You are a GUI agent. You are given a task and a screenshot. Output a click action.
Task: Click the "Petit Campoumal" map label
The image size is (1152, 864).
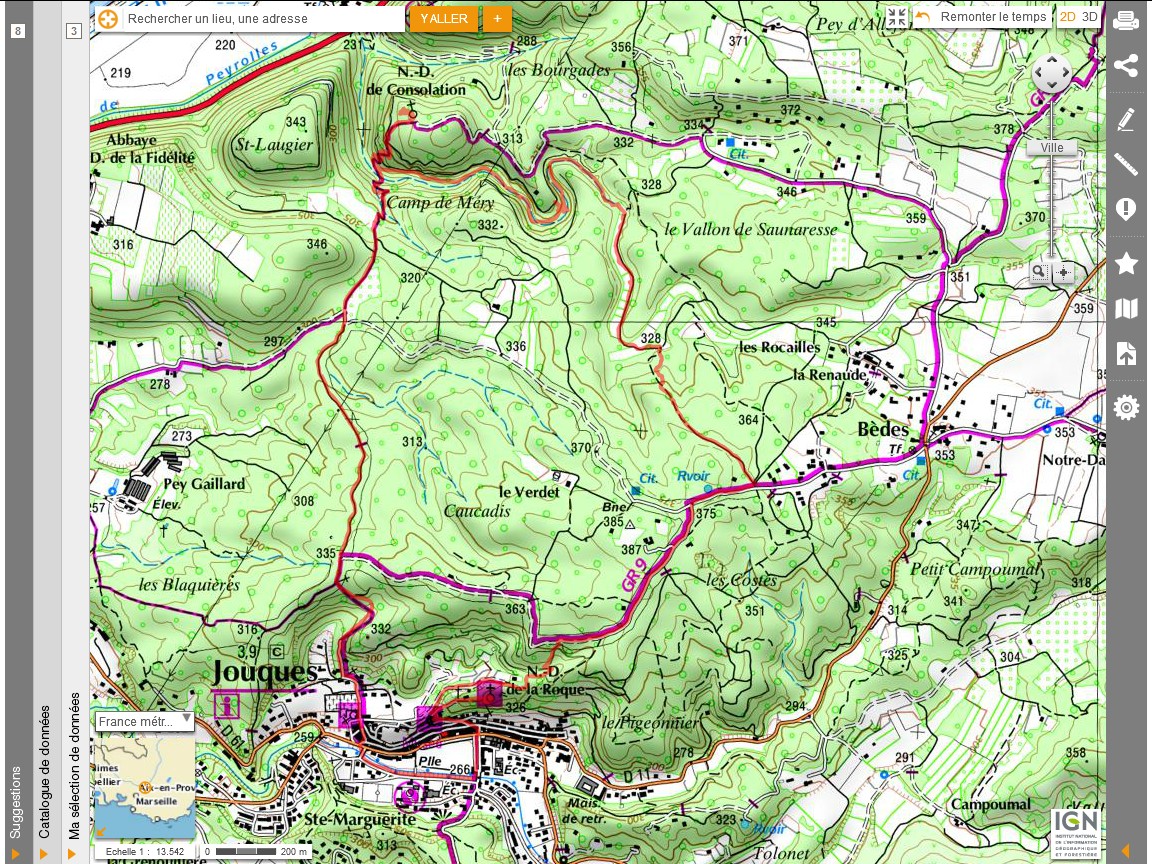tap(975, 569)
